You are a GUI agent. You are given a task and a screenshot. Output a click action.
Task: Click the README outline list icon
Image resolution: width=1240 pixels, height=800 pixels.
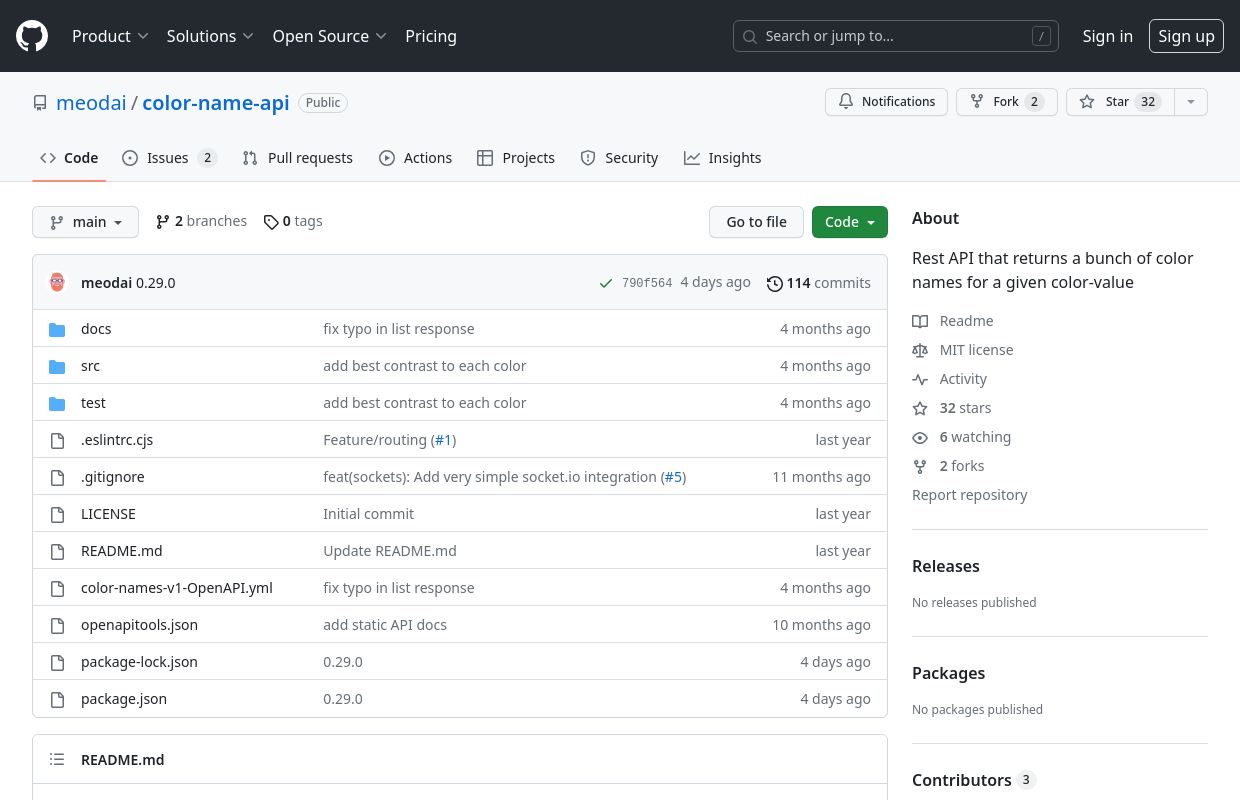click(x=57, y=760)
